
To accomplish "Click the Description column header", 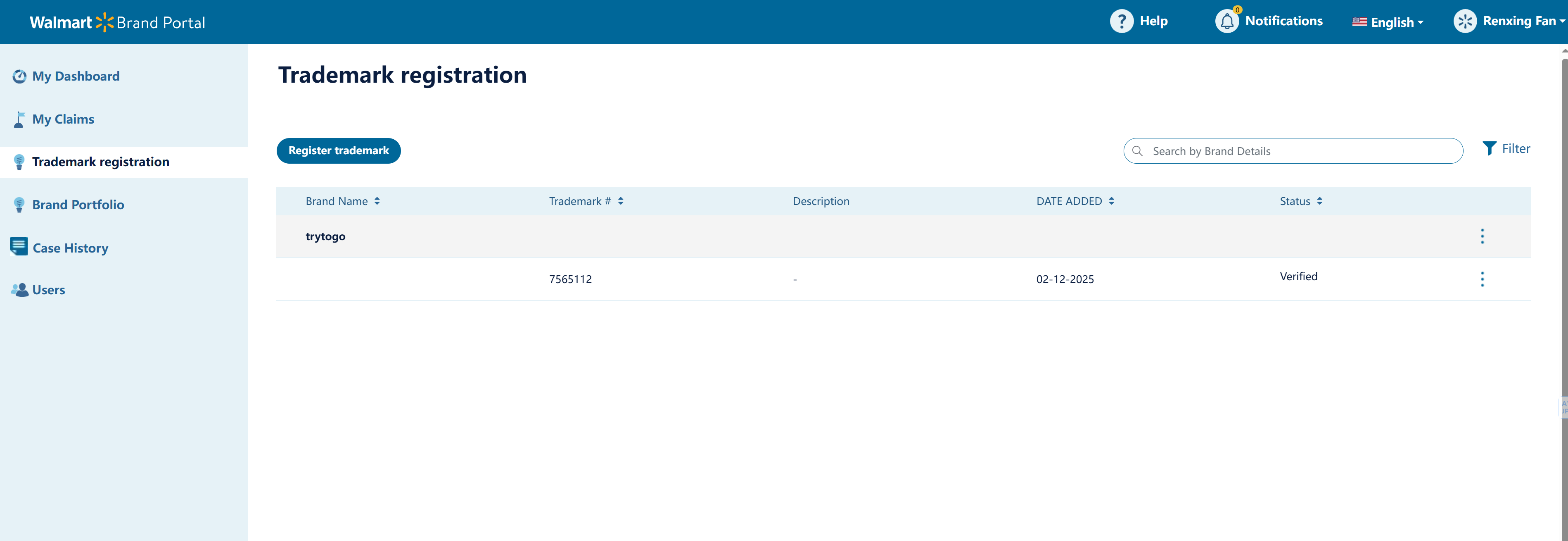I will click(x=821, y=201).
